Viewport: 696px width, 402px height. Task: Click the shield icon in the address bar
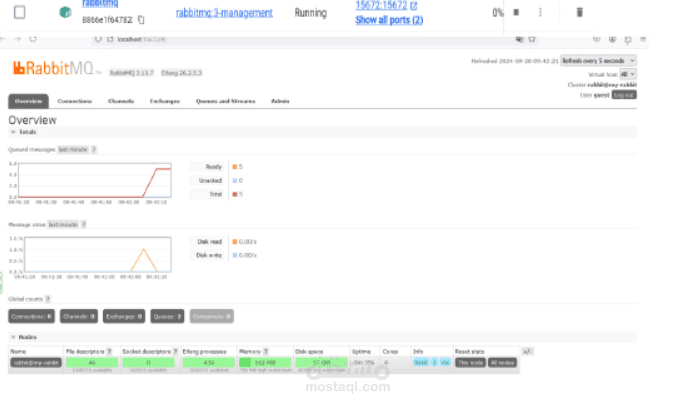(98, 39)
